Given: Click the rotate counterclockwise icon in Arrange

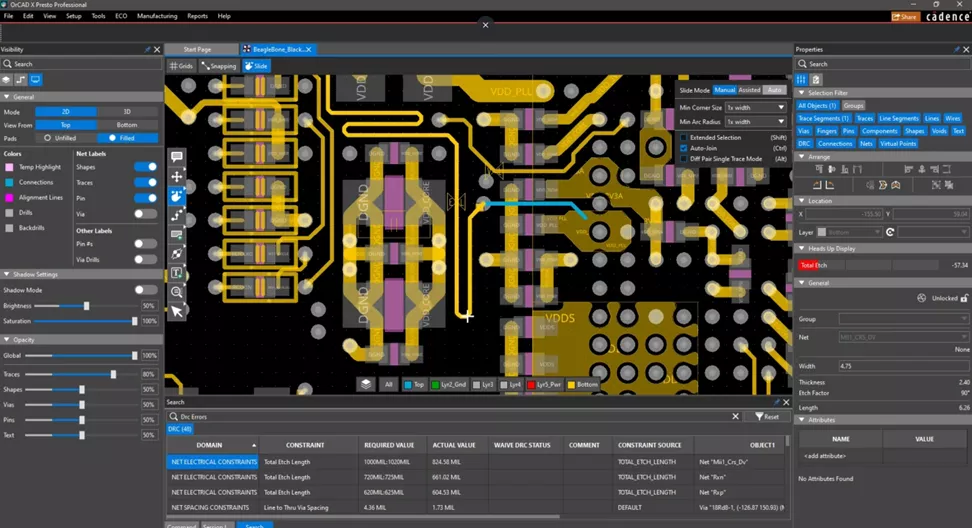Looking at the screenshot, I should click(817, 185).
